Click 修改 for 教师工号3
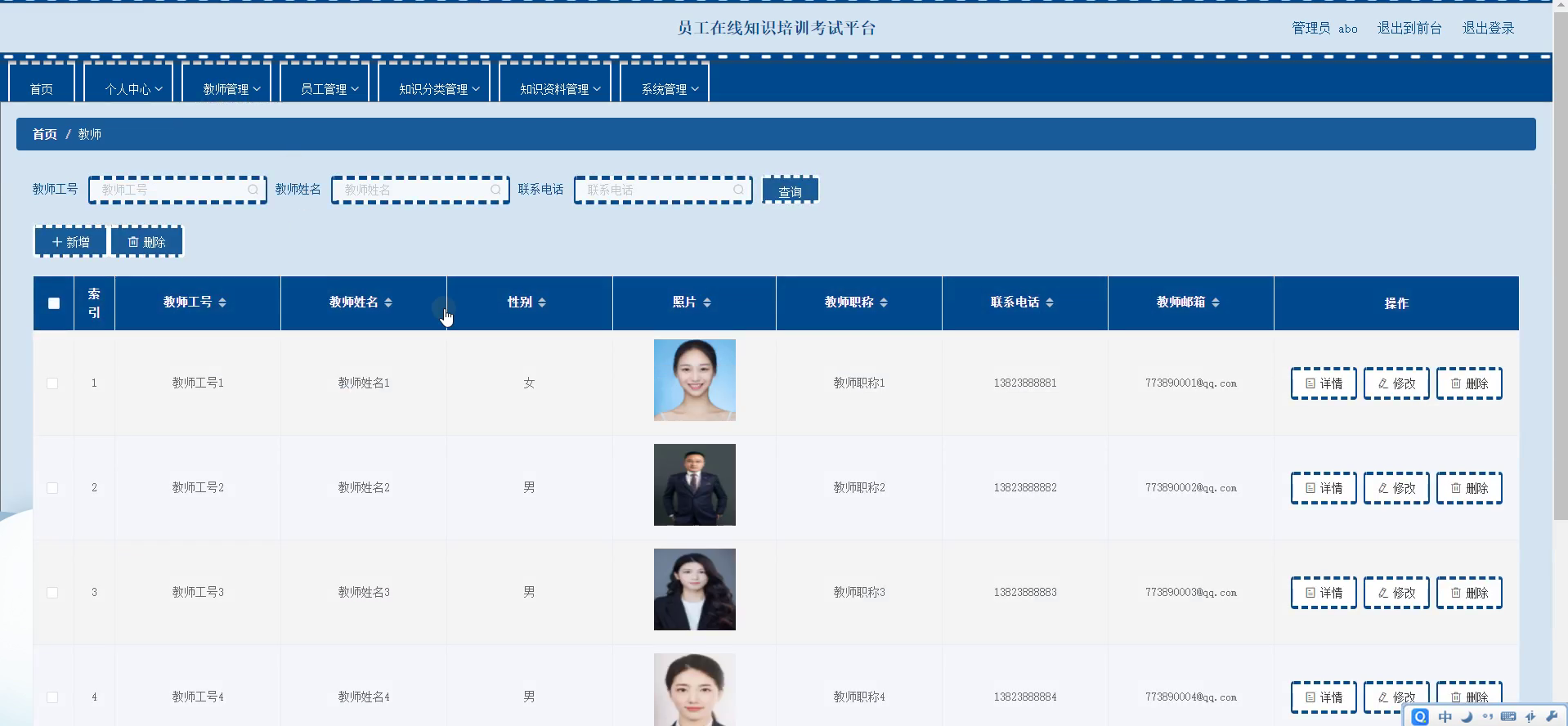This screenshot has height=726, width=1568. [x=1396, y=593]
